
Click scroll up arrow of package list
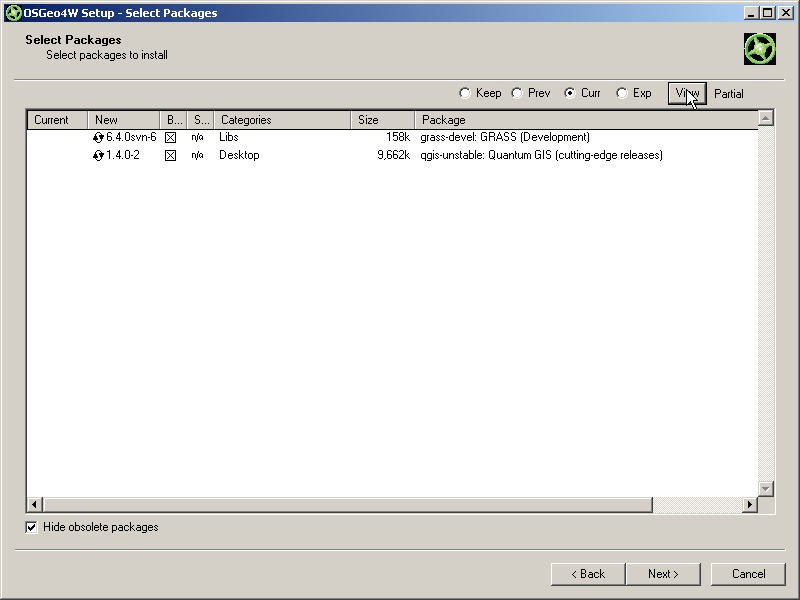pos(766,118)
